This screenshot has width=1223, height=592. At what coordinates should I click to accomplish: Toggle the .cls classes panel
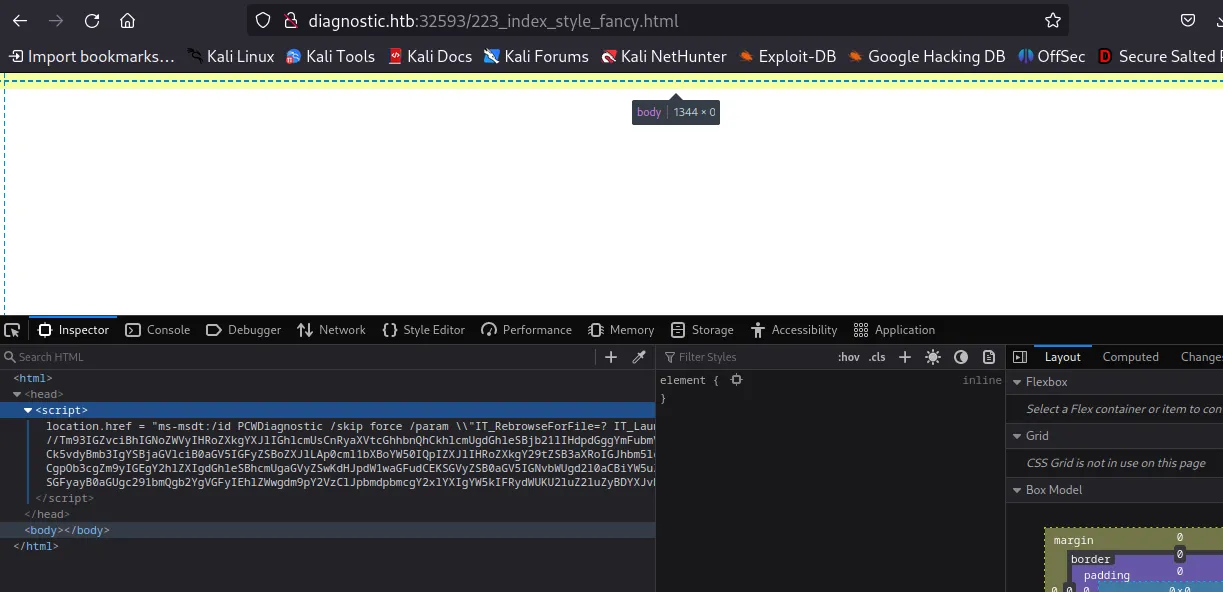pyautogui.click(x=877, y=357)
